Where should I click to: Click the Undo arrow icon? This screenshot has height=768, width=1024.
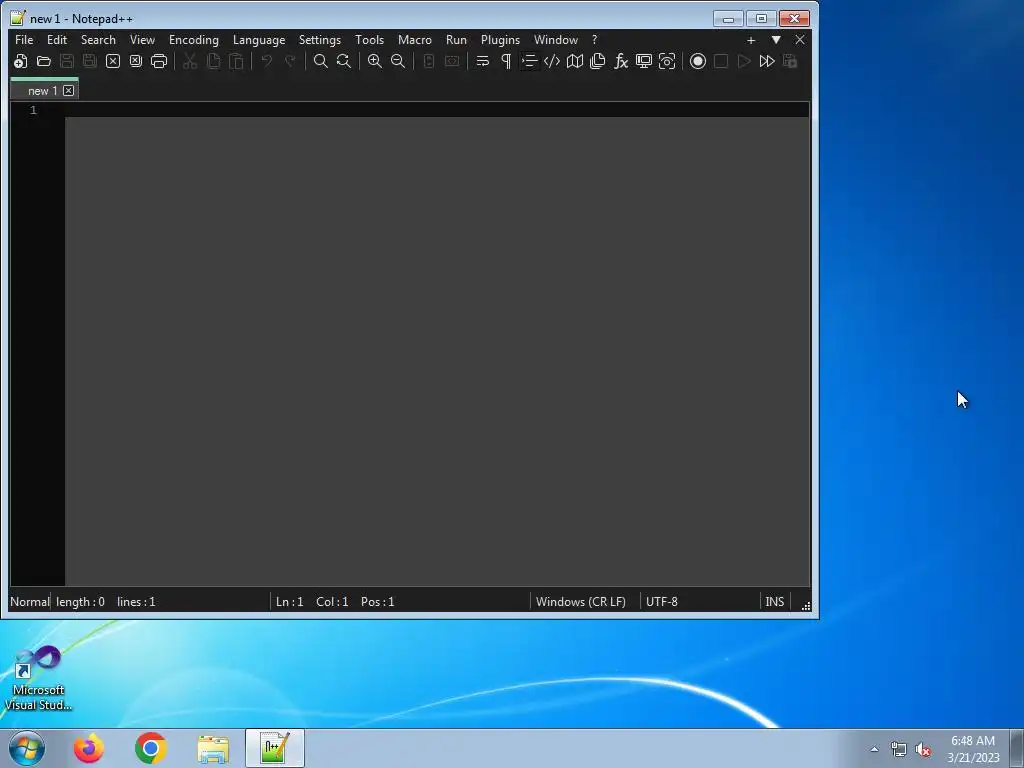pos(266,61)
